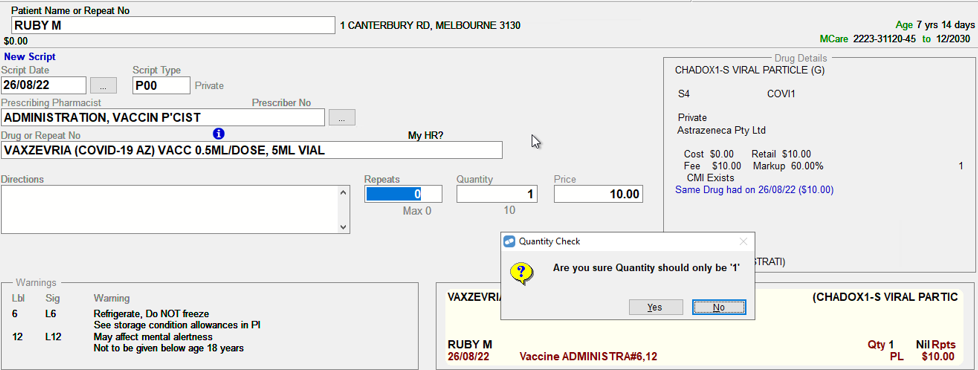Screen dimensions: 978x370
Task: Click the 'My HR?' label
Action: coord(425,135)
